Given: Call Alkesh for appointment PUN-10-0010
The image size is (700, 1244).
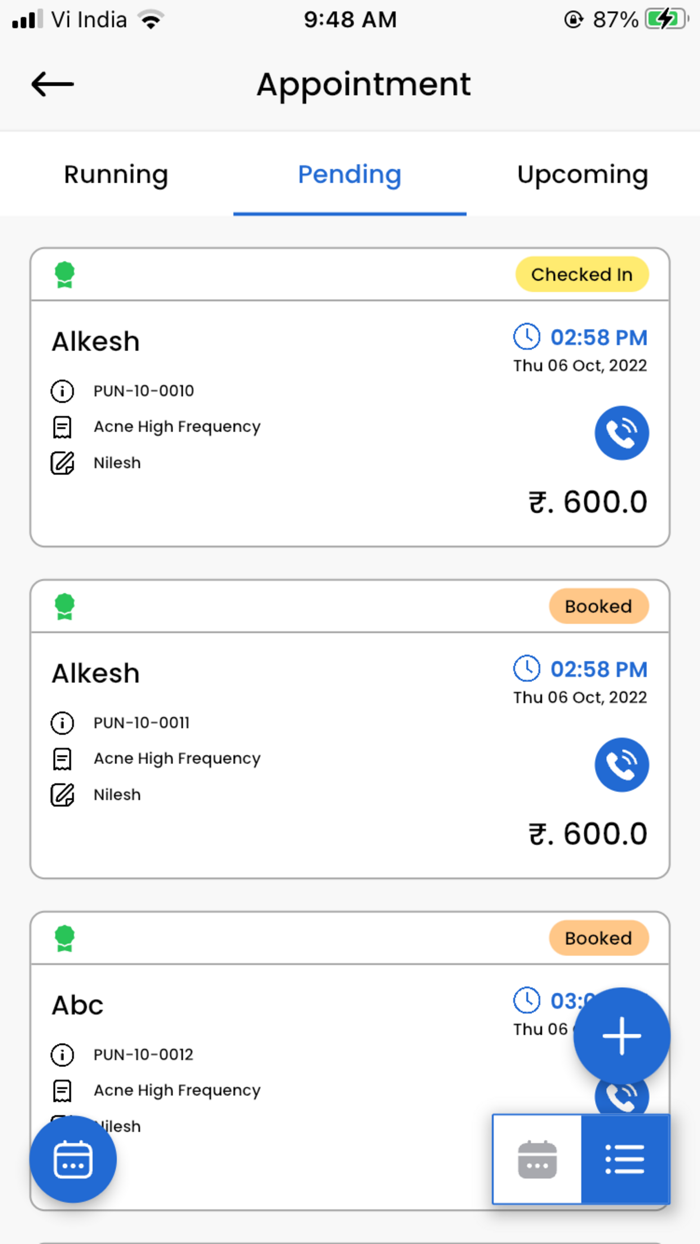Looking at the screenshot, I should pos(621,434).
